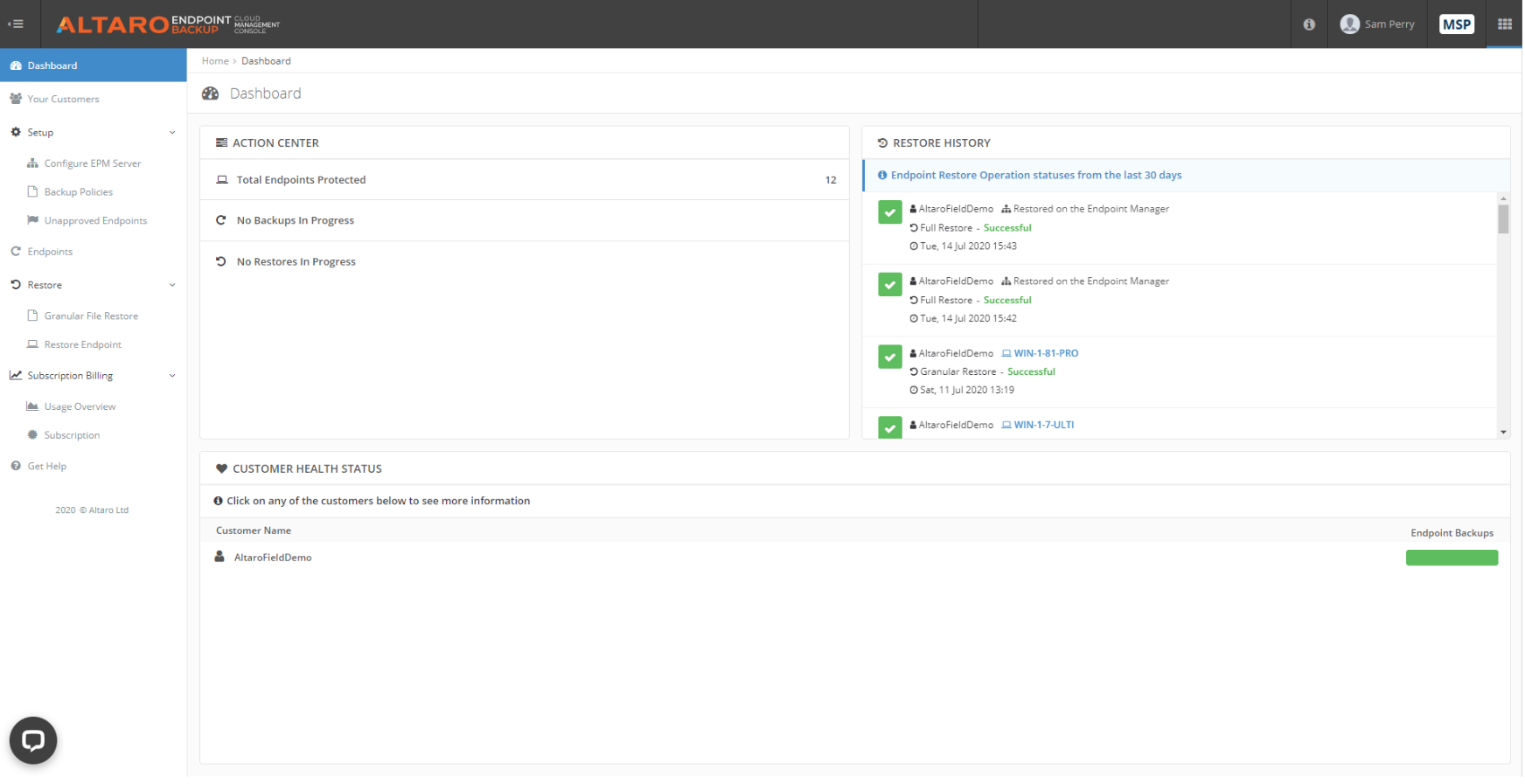
Task: Click green check for the WIN-1-7-ULTI restore
Action: [x=890, y=427]
